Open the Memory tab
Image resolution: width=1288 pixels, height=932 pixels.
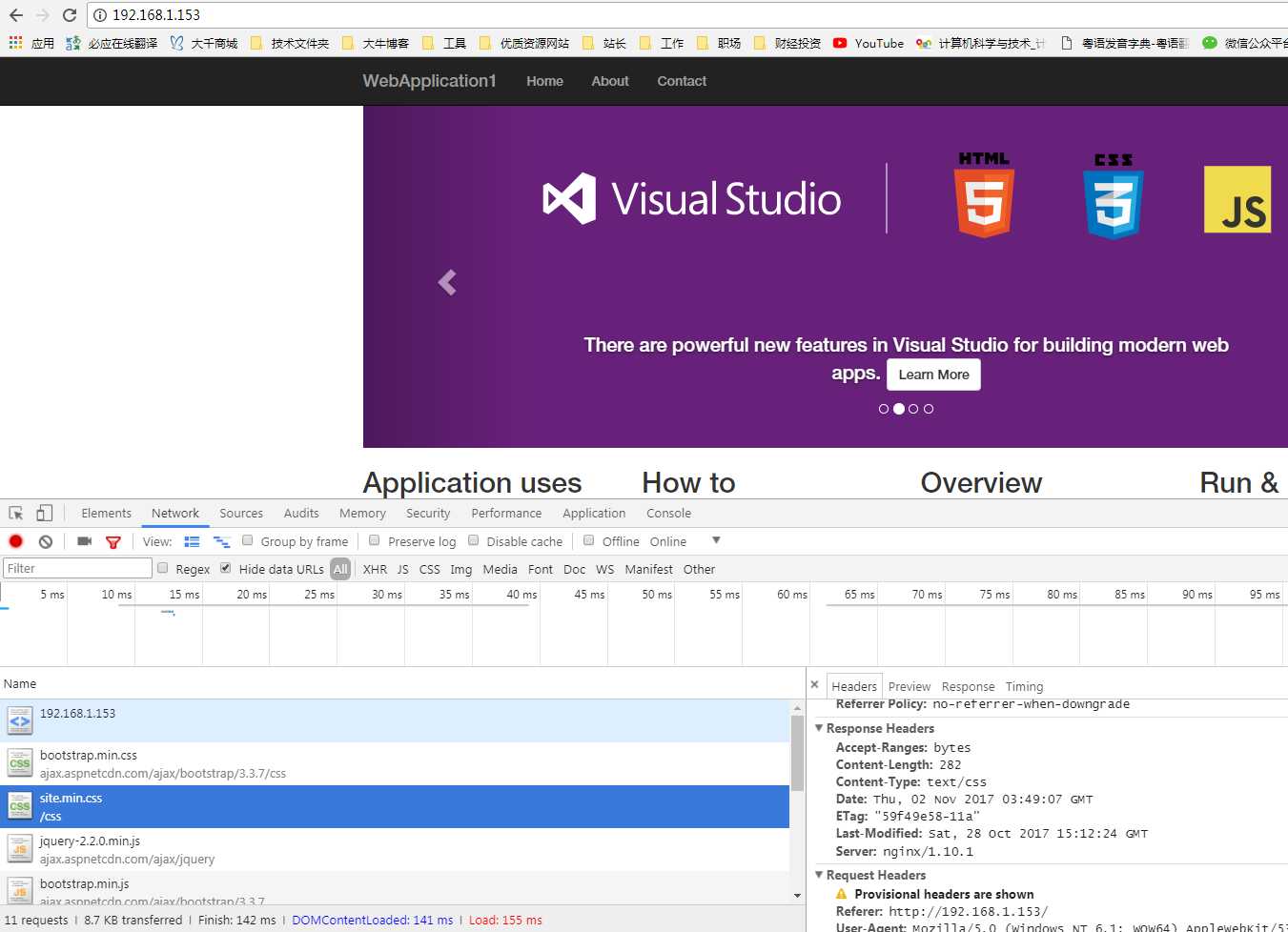[362, 513]
